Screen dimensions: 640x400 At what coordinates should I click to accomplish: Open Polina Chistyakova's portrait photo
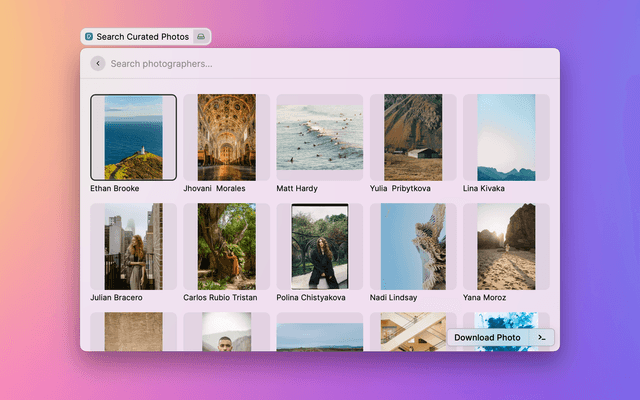click(x=319, y=246)
